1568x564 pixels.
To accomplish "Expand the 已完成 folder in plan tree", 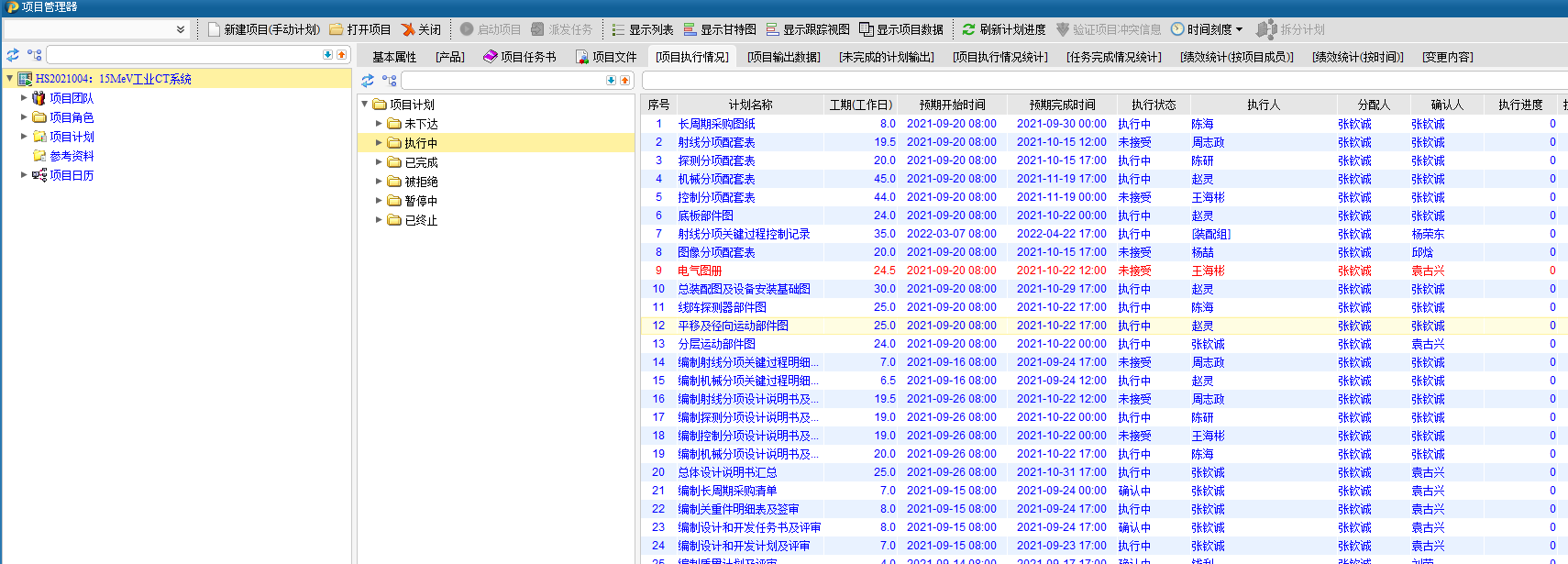I will click(379, 162).
